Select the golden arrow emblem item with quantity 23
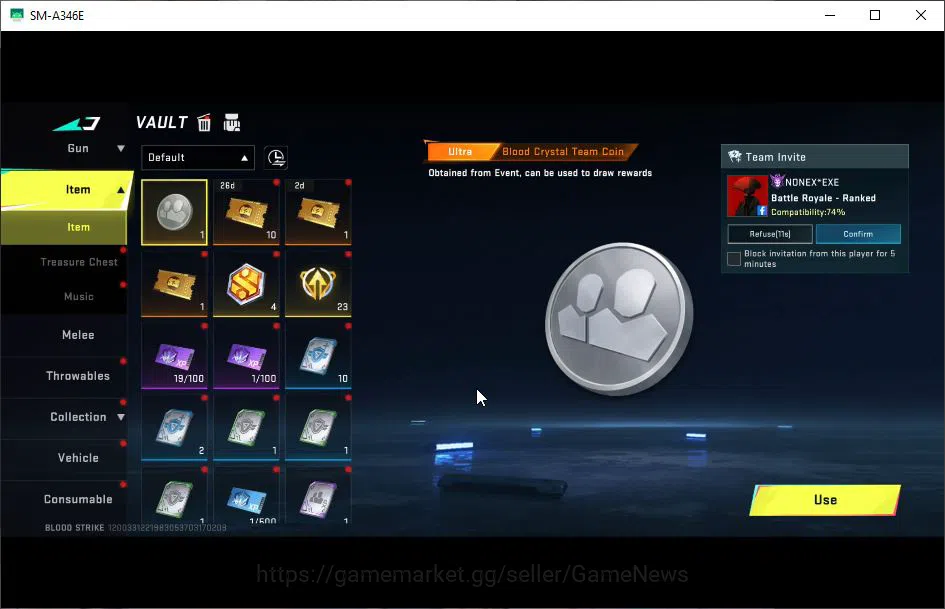Image resolution: width=945 pixels, height=609 pixels. (x=318, y=284)
